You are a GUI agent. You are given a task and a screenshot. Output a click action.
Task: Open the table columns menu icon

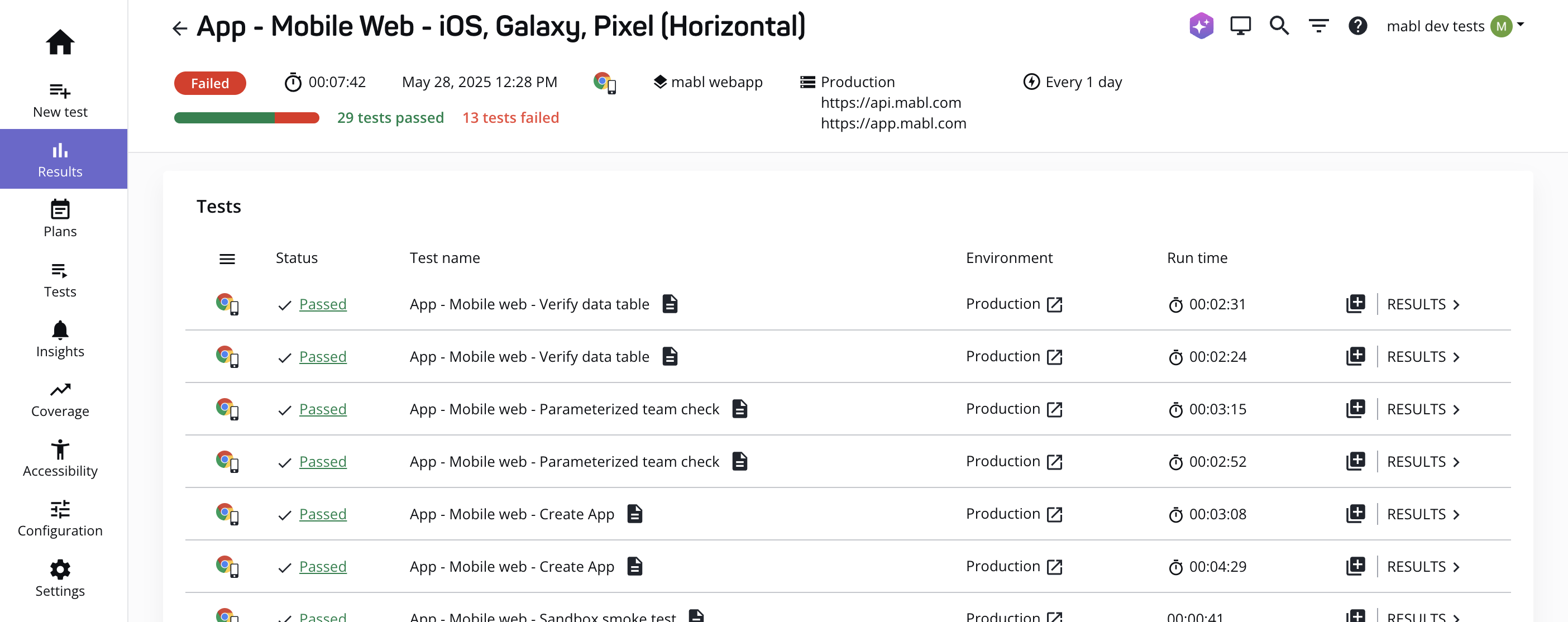227,259
